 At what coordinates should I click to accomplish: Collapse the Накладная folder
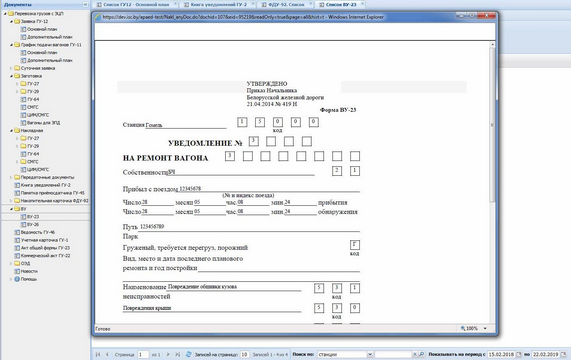tap(11, 130)
